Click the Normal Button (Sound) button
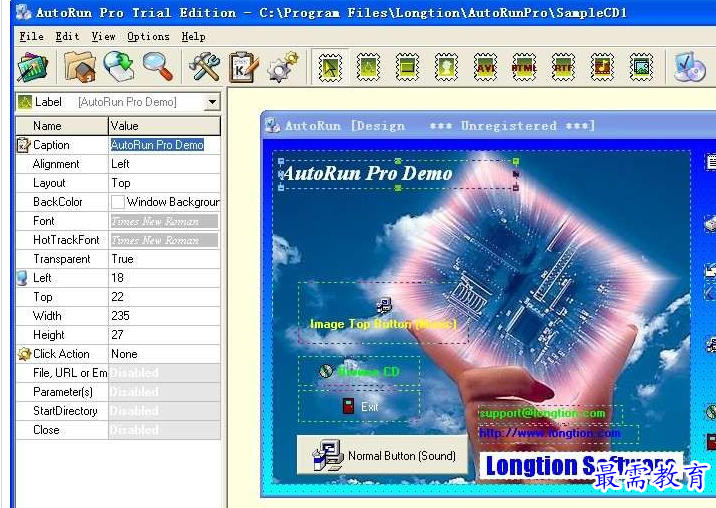The width and height of the screenshot is (716, 508). pyautogui.click(x=383, y=455)
